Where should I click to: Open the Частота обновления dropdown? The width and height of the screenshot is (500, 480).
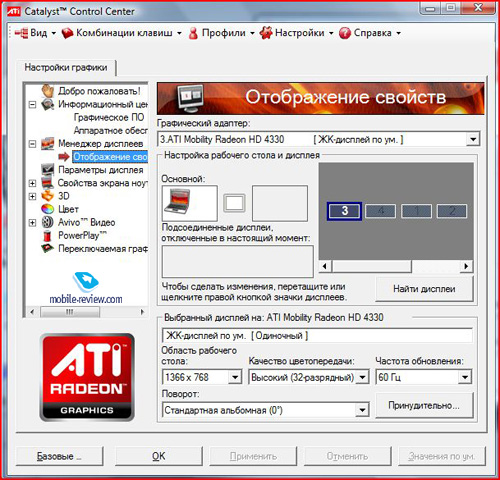465,377
